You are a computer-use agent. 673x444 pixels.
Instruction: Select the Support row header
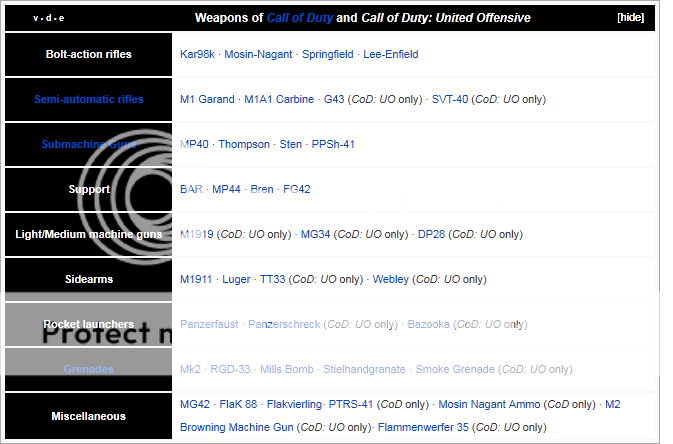click(89, 189)
